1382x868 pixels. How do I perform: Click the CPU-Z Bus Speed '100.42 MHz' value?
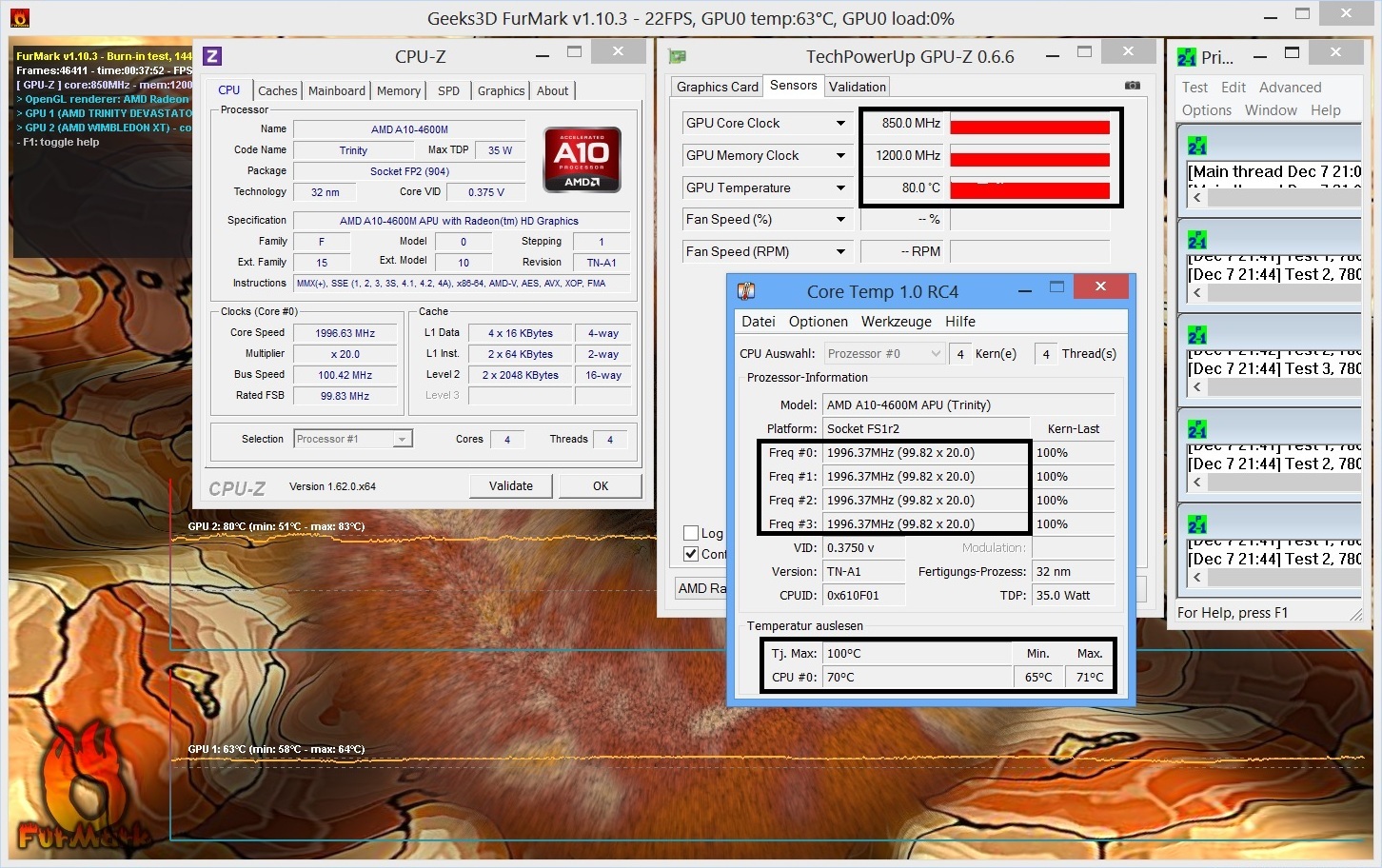(345, 375)
